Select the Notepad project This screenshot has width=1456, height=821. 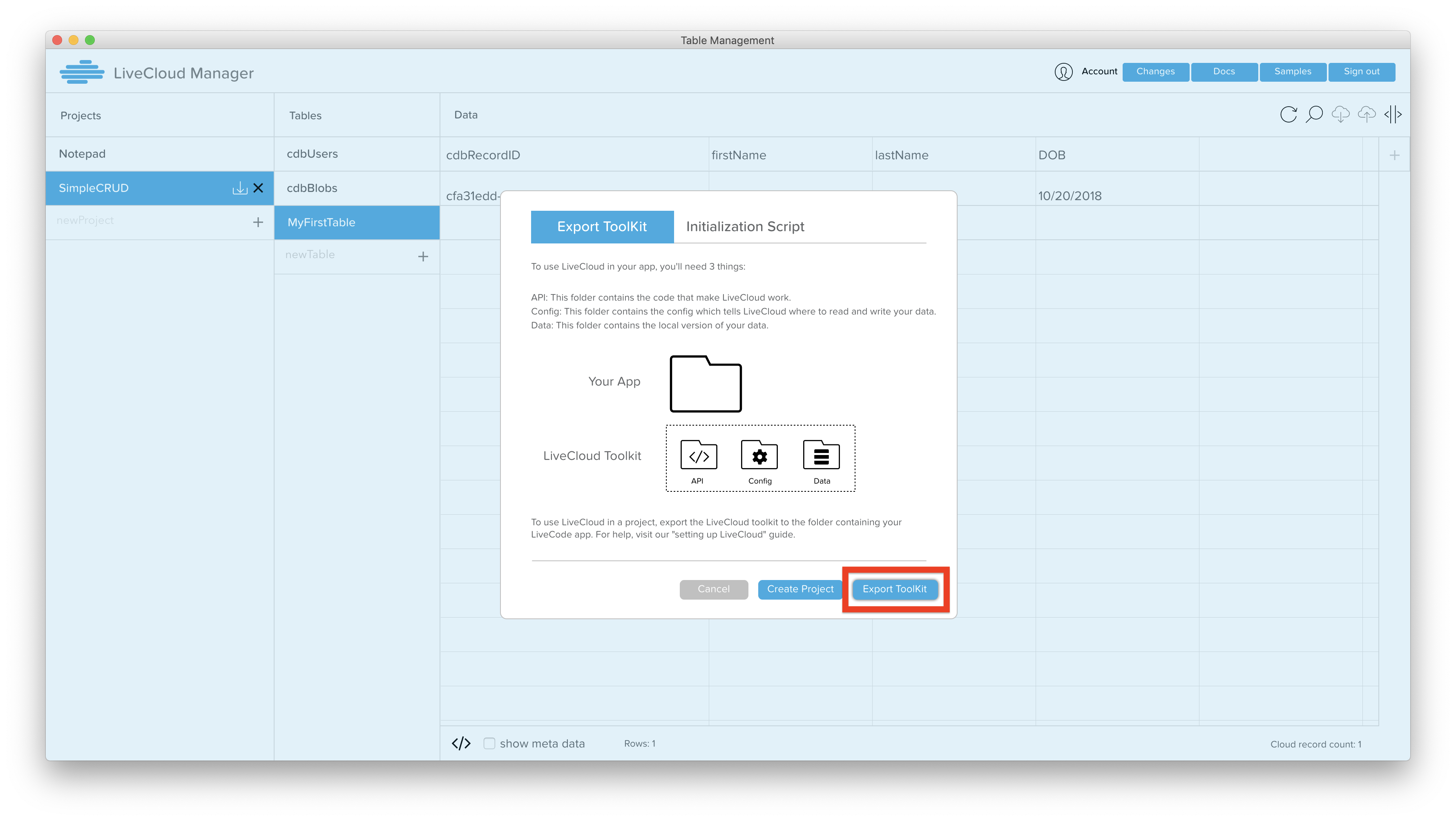pyautogui.click(x=160, y=154)
